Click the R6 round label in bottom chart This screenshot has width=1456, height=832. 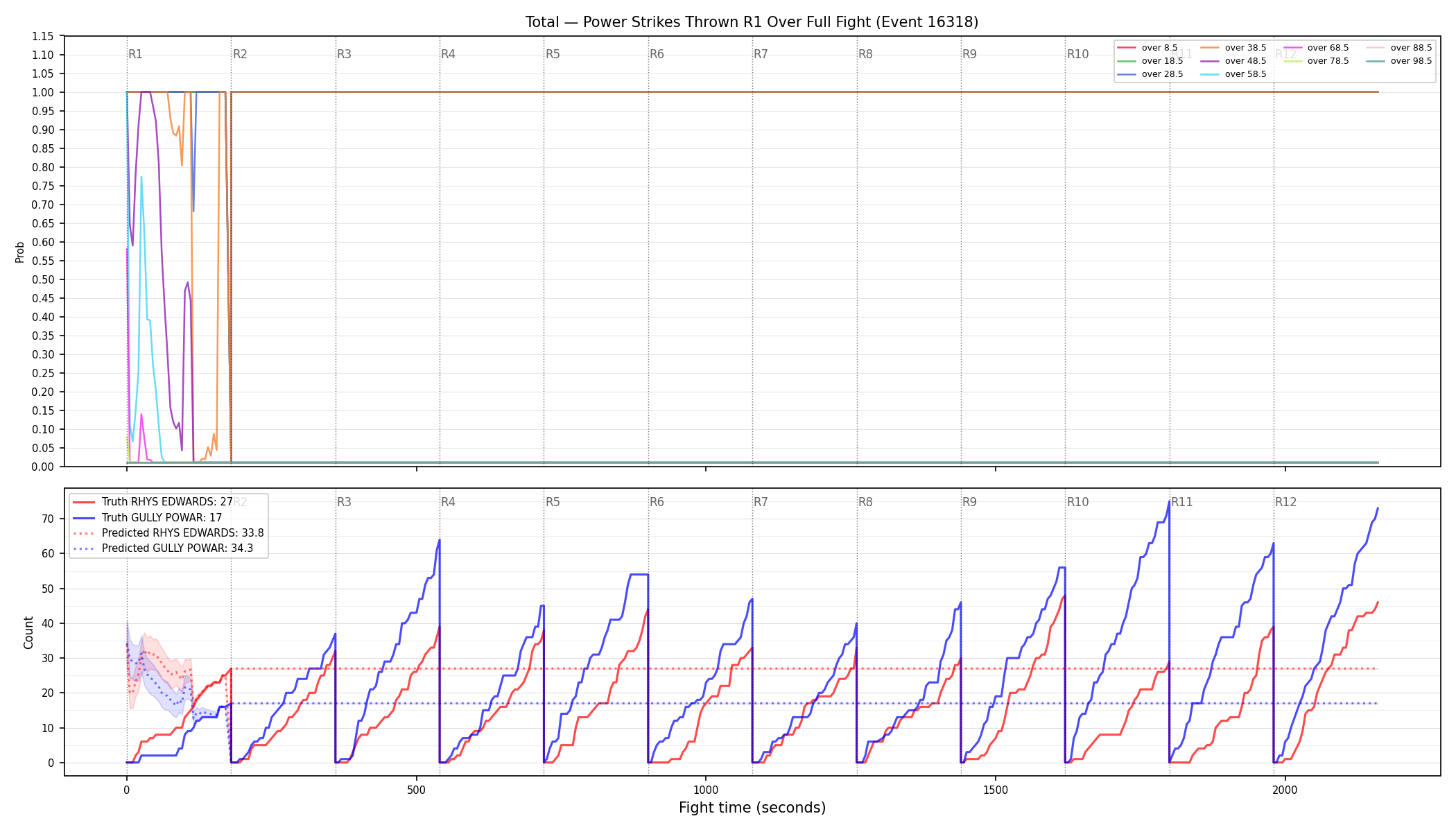coord(657,502)
